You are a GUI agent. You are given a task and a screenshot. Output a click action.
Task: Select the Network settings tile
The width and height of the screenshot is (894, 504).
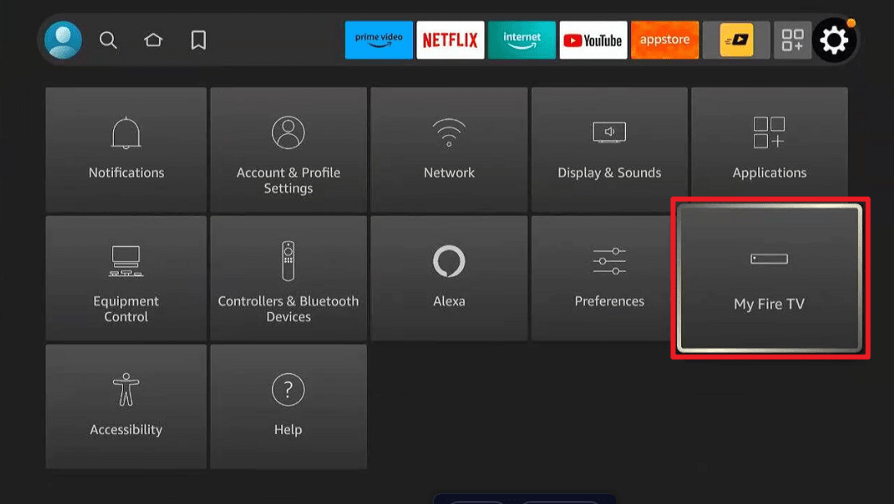[x=449, y=149]
